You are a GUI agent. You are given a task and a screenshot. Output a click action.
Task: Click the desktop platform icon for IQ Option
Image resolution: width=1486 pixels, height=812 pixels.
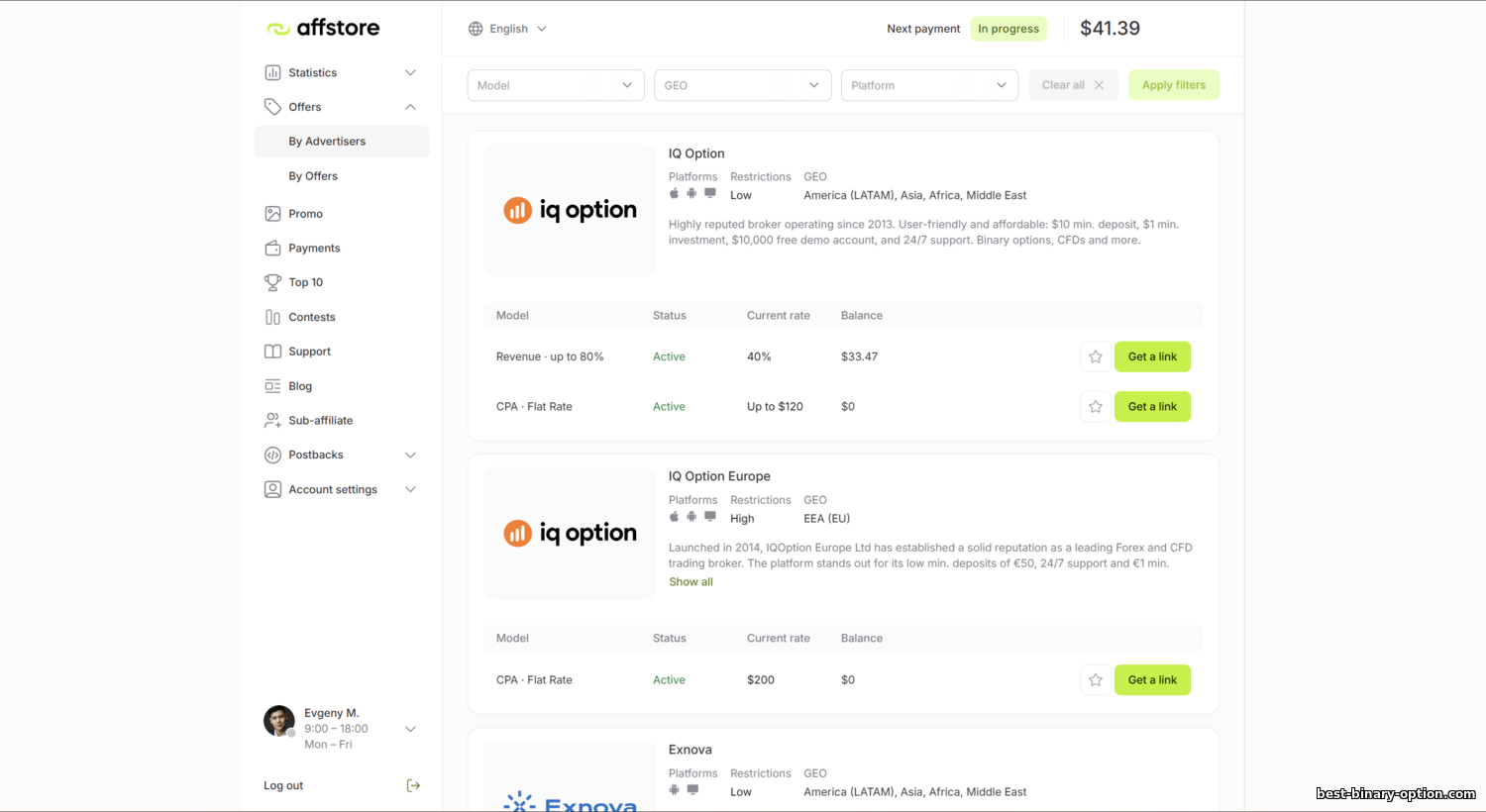[710, 193]
